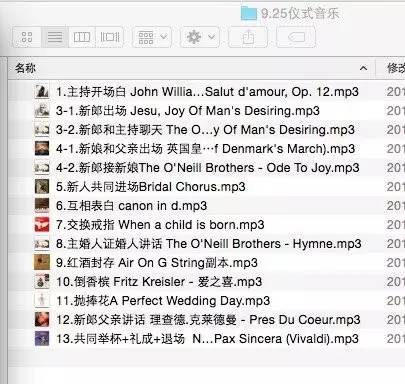Click album art icon of 9.红酒封存 file
Screen dimensions: 405x384
point(42,263)
